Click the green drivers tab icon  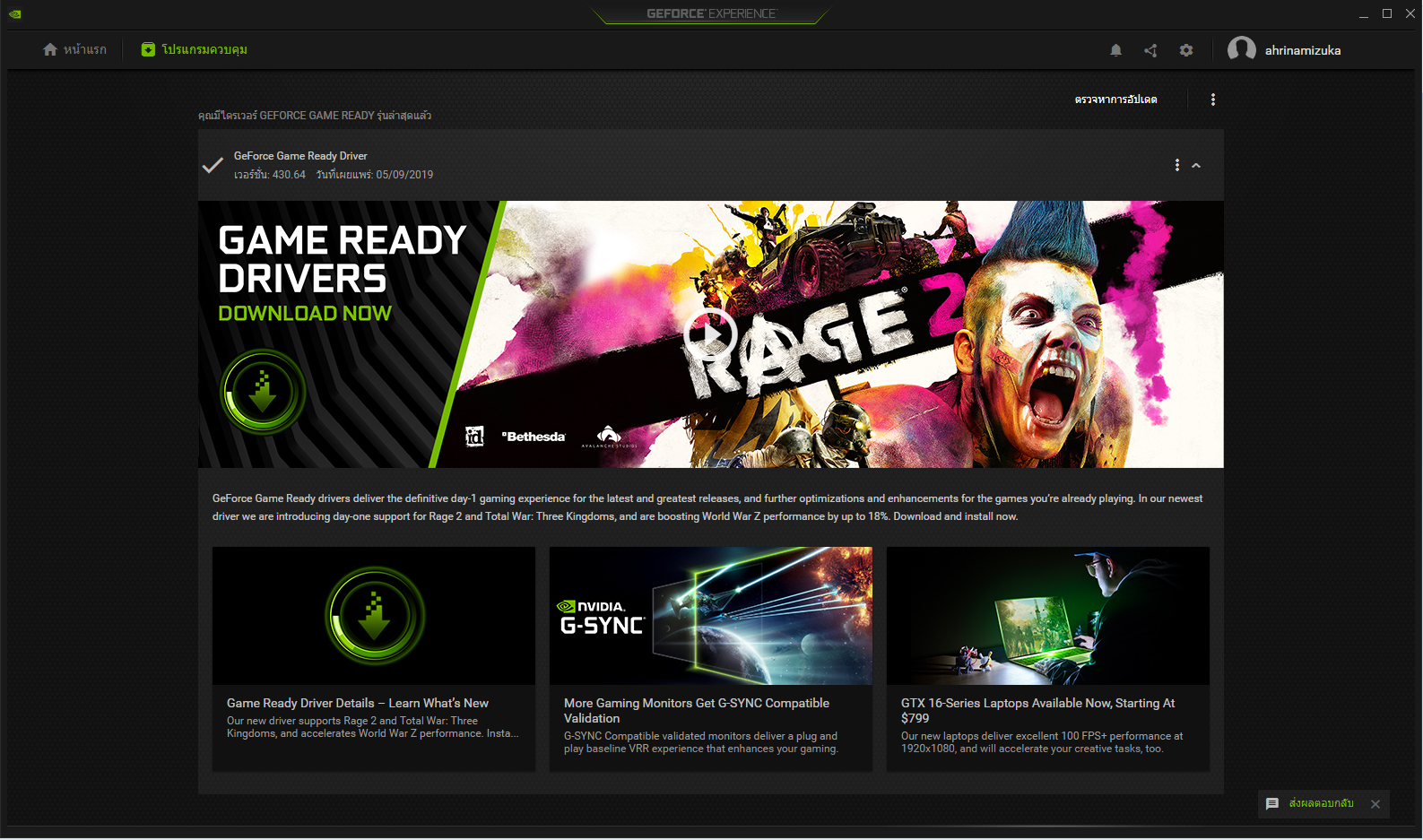point(148,49)
